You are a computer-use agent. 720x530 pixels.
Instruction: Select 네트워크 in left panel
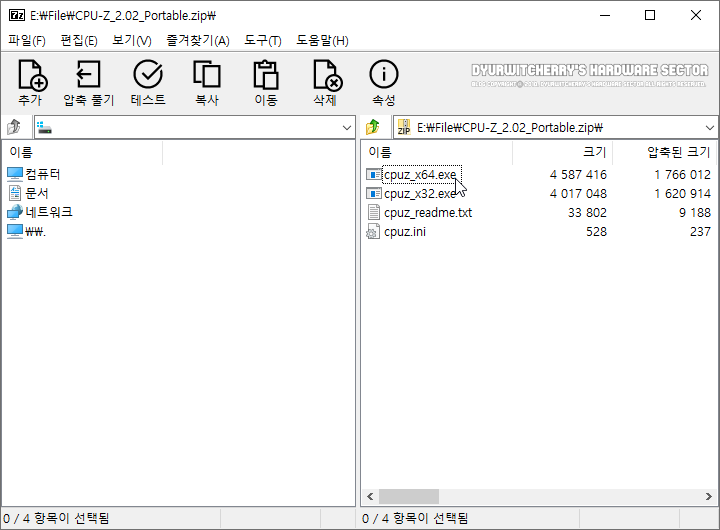coord(49,212)
